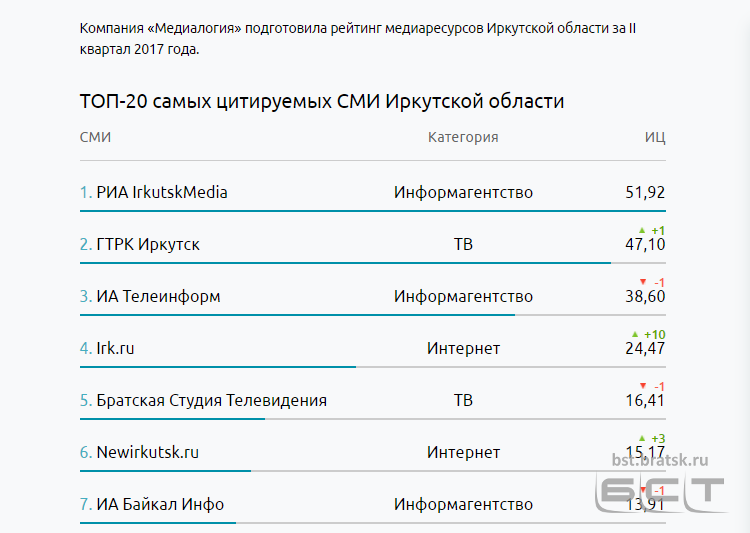
Task: Click the "РИА IrkutskMedia" media name
Action: point(162,192)
